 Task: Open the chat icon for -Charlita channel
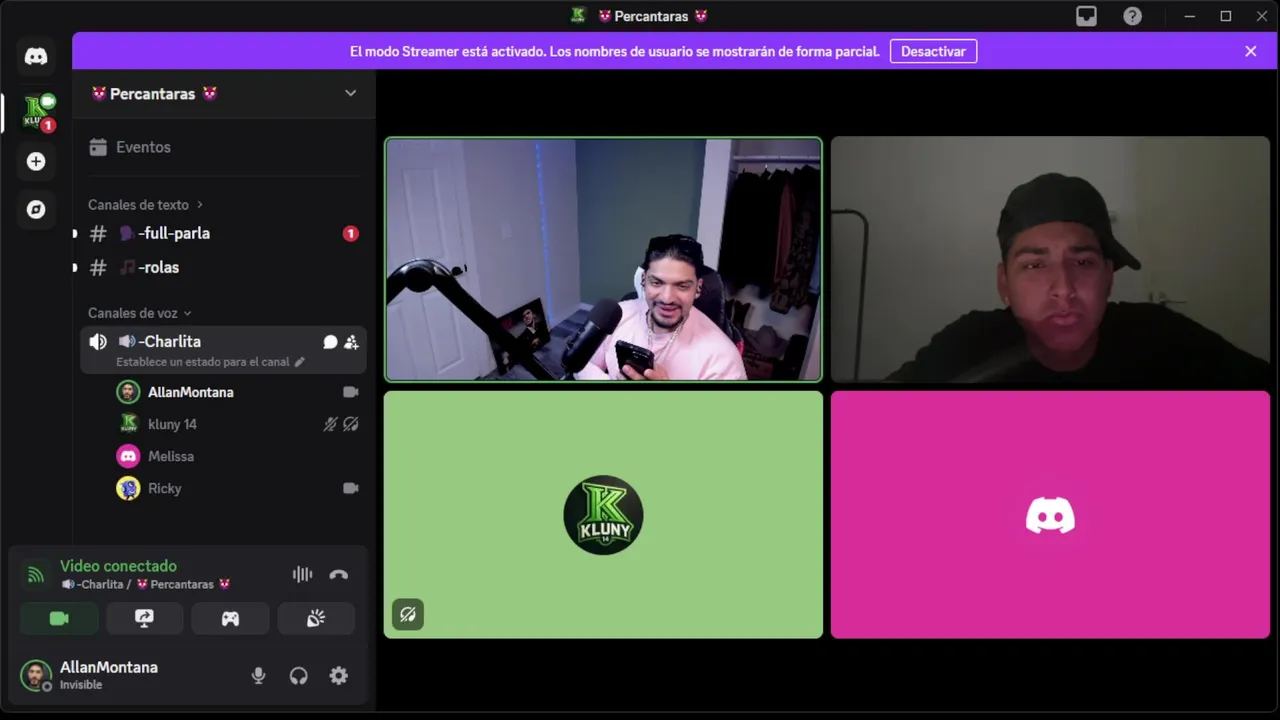click(x=330, y=342)
